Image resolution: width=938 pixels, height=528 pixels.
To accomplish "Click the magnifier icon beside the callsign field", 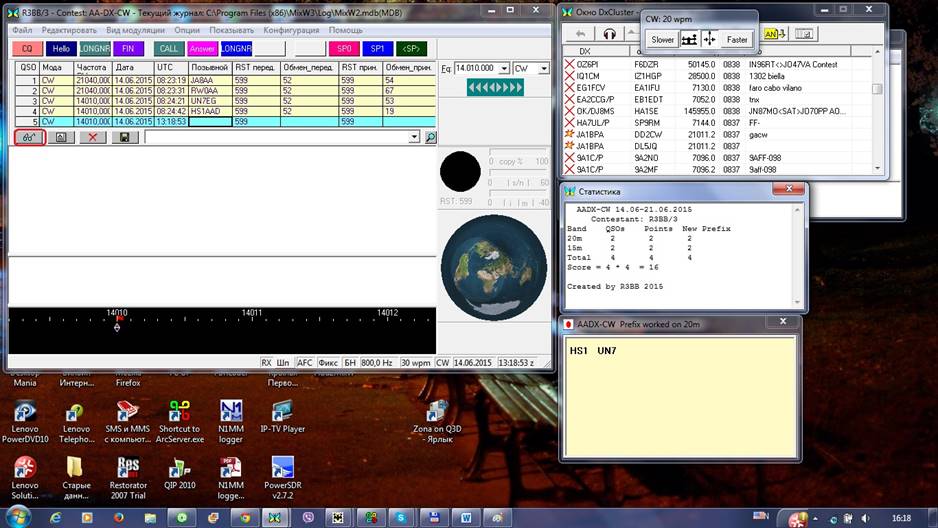I will (x=429, y=137).
